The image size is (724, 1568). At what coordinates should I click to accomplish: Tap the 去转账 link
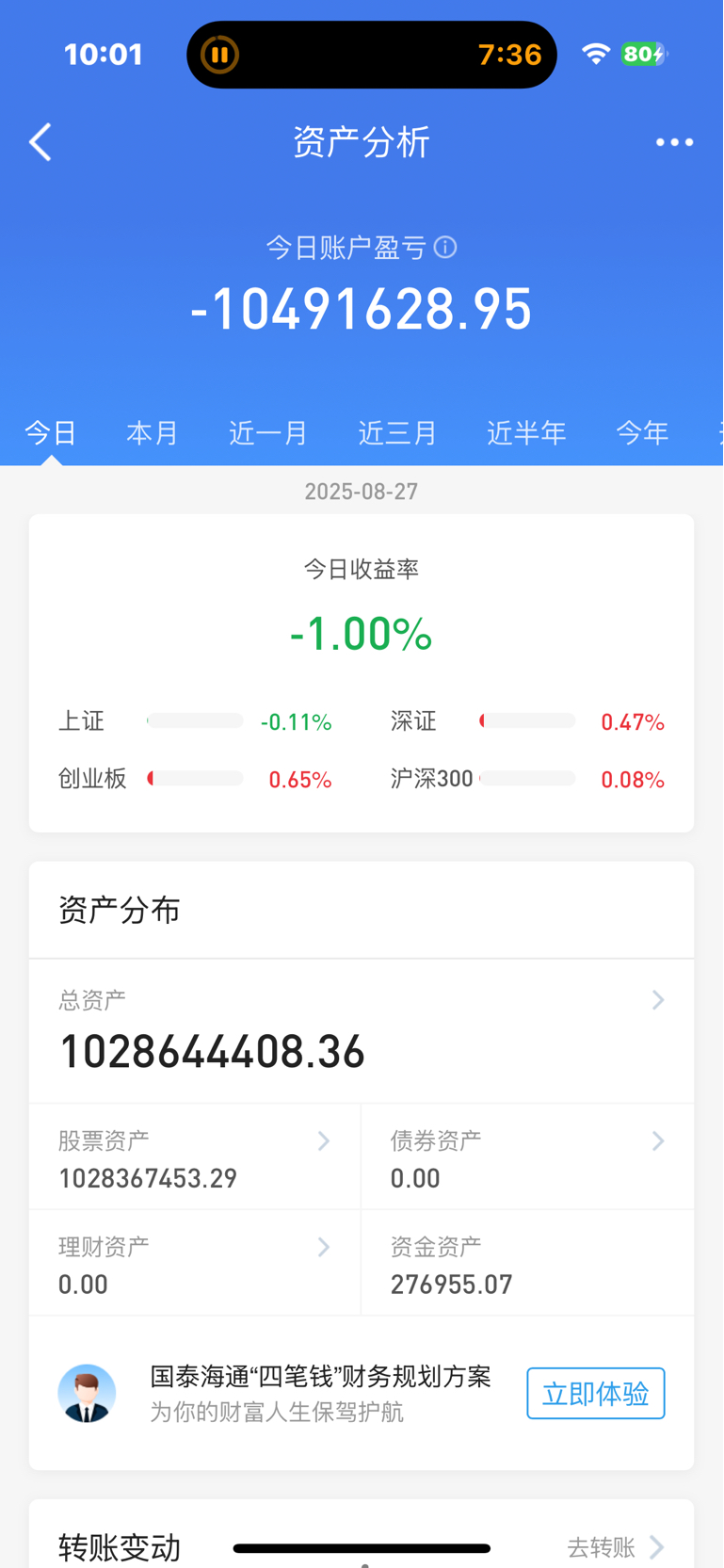602,1547
